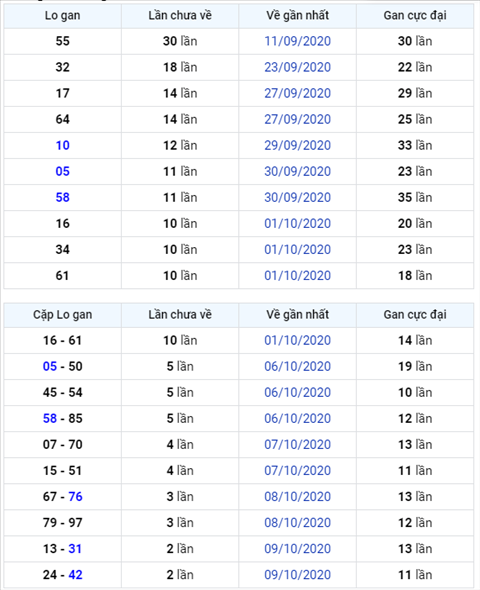Select blue 76 in pair 67 - 76

pos(75,496)
